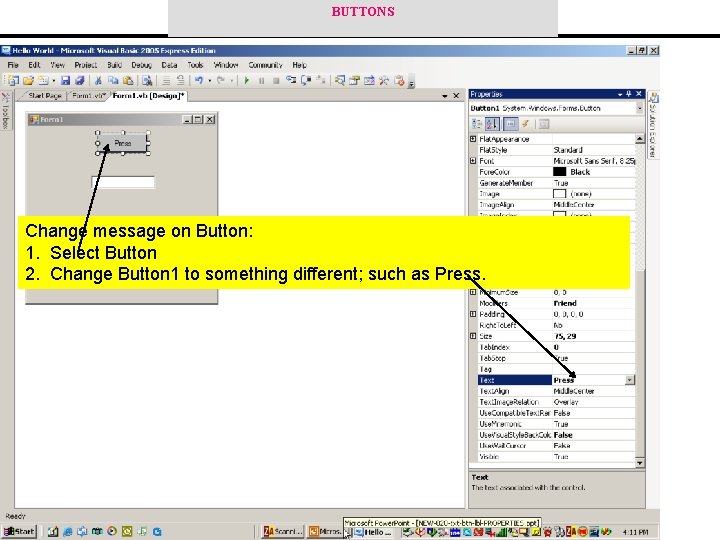720x540 pixels.
Task: Close the active document with X
Action: (456, 96)
